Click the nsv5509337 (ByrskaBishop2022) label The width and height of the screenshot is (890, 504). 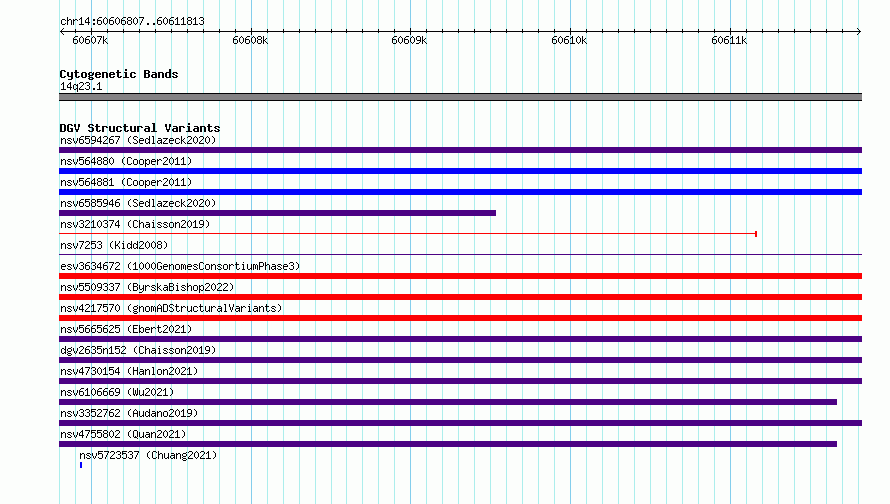click(x=147, y=287)
